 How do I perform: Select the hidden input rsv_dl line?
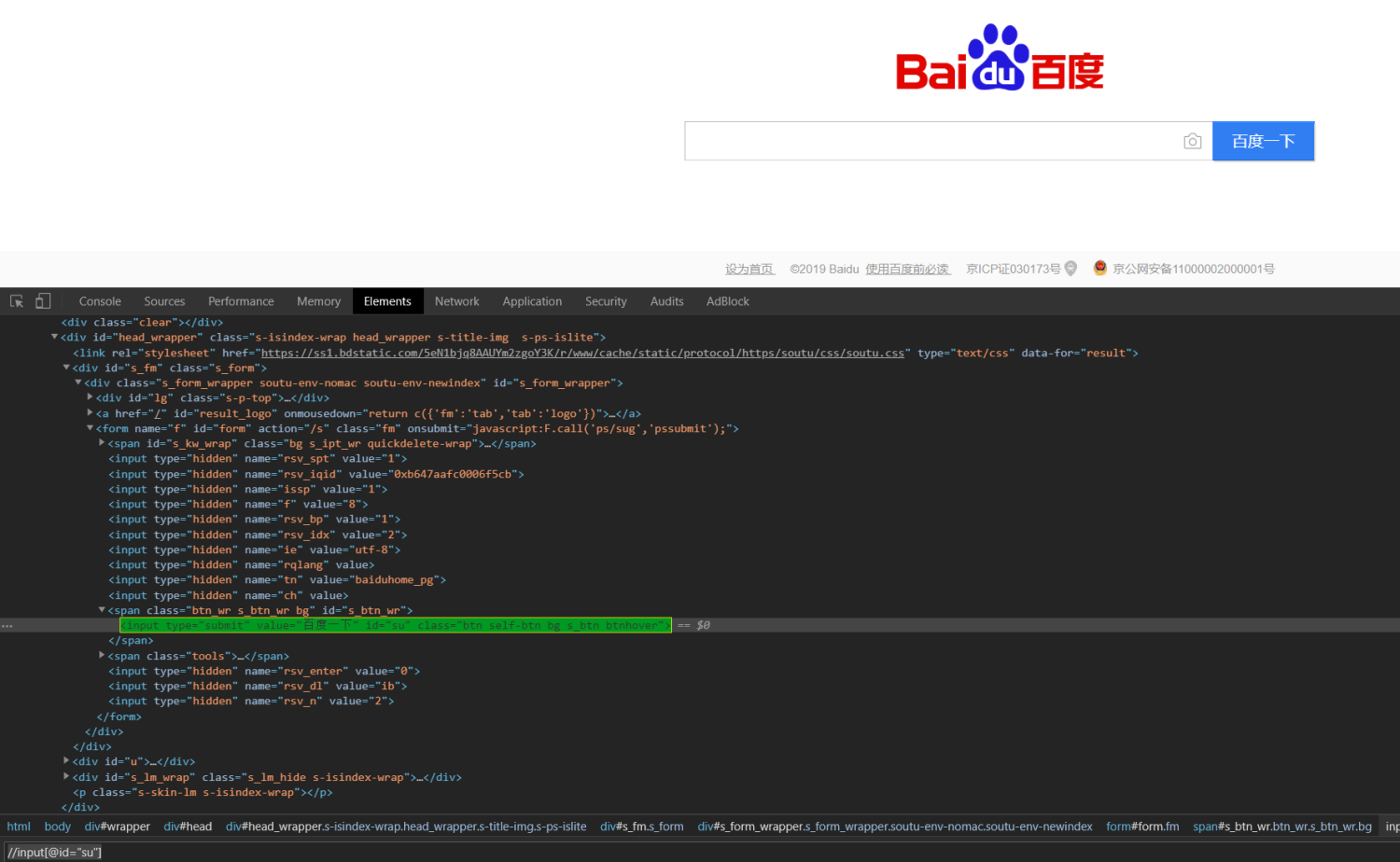click(x=258, y=686)
